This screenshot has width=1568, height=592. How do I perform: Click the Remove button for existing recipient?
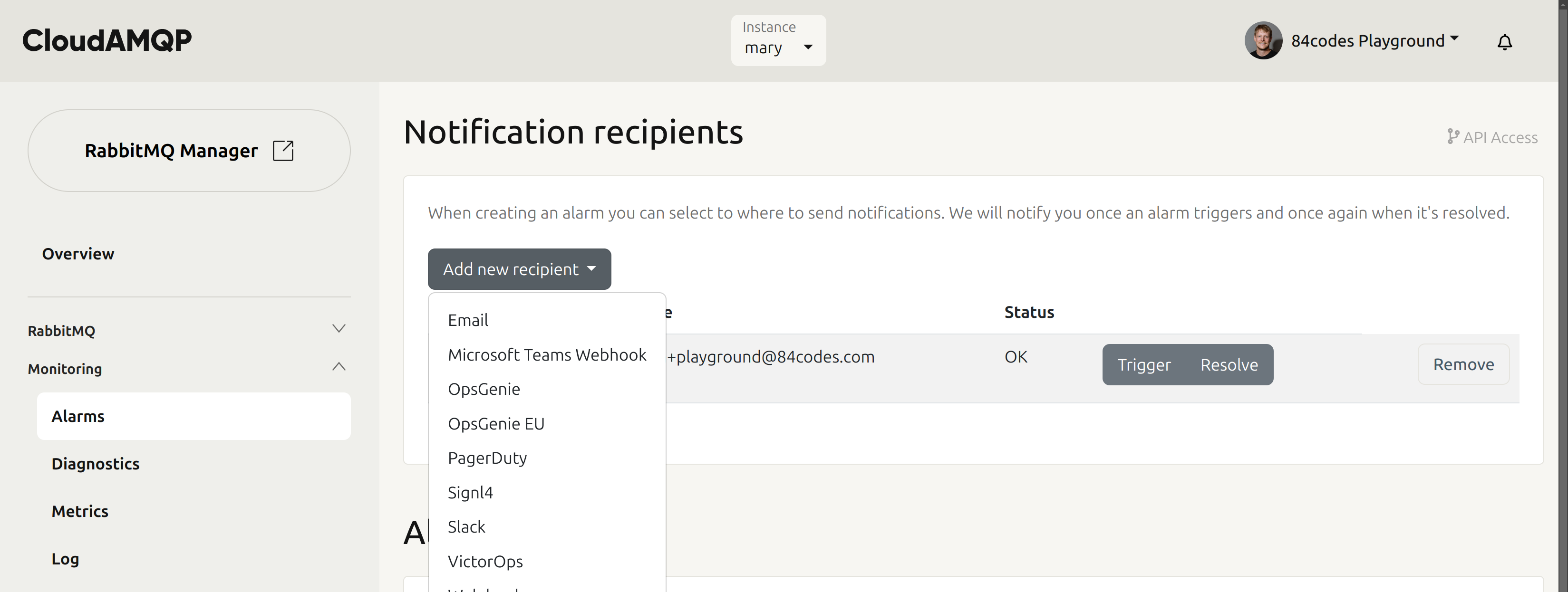tap(1463, 364)
